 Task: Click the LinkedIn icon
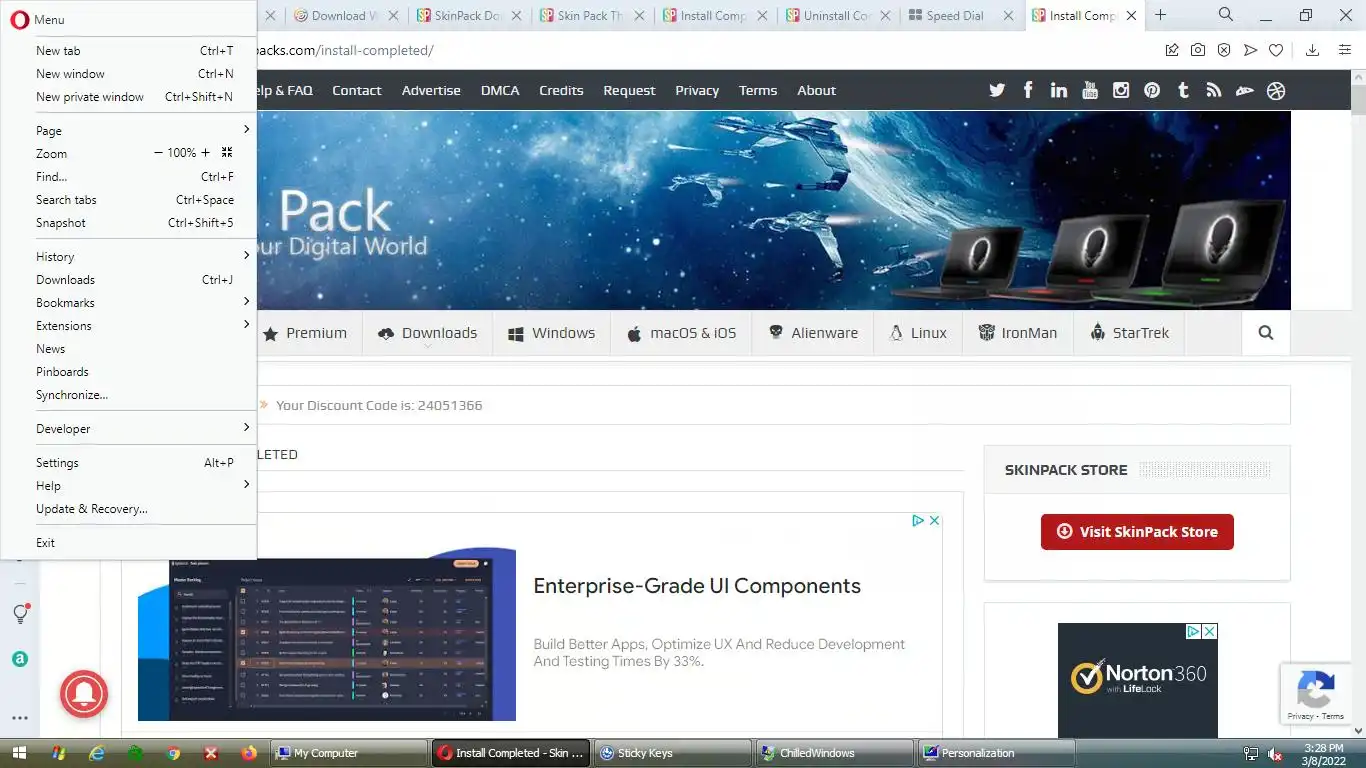1059,90
